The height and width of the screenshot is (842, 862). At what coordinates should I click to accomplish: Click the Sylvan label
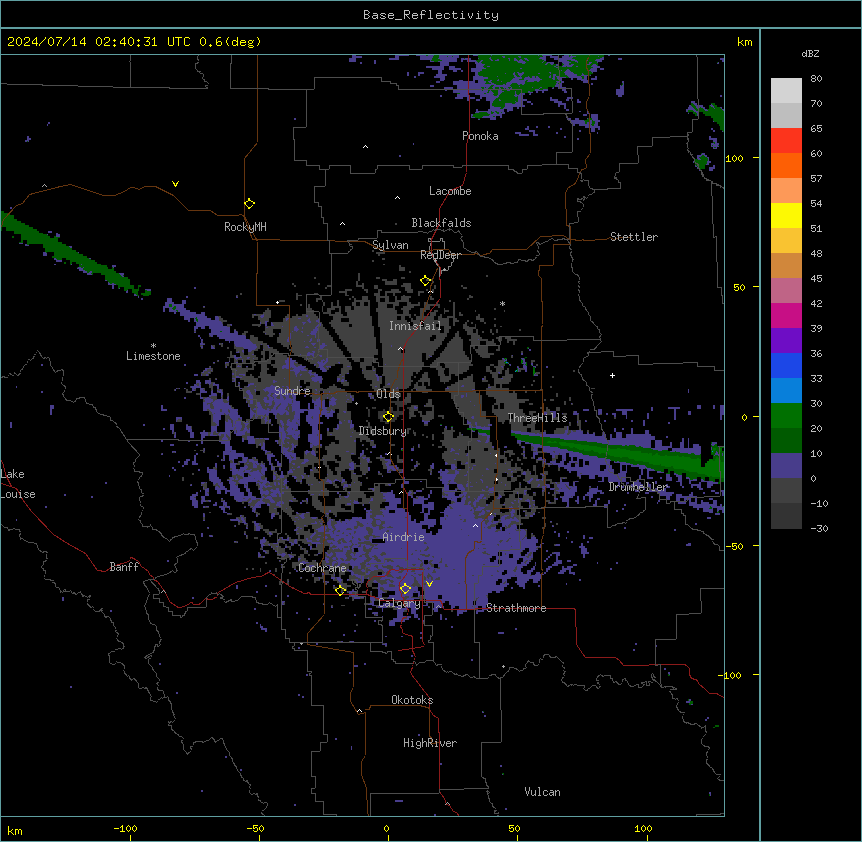pos(390,245)
